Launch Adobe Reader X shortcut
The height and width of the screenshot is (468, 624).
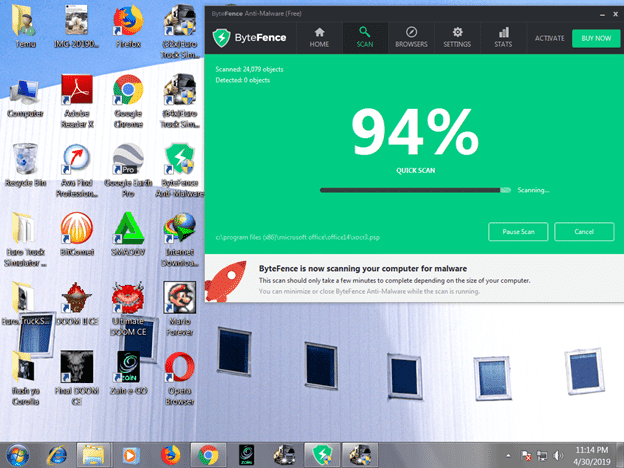point(76,101)
